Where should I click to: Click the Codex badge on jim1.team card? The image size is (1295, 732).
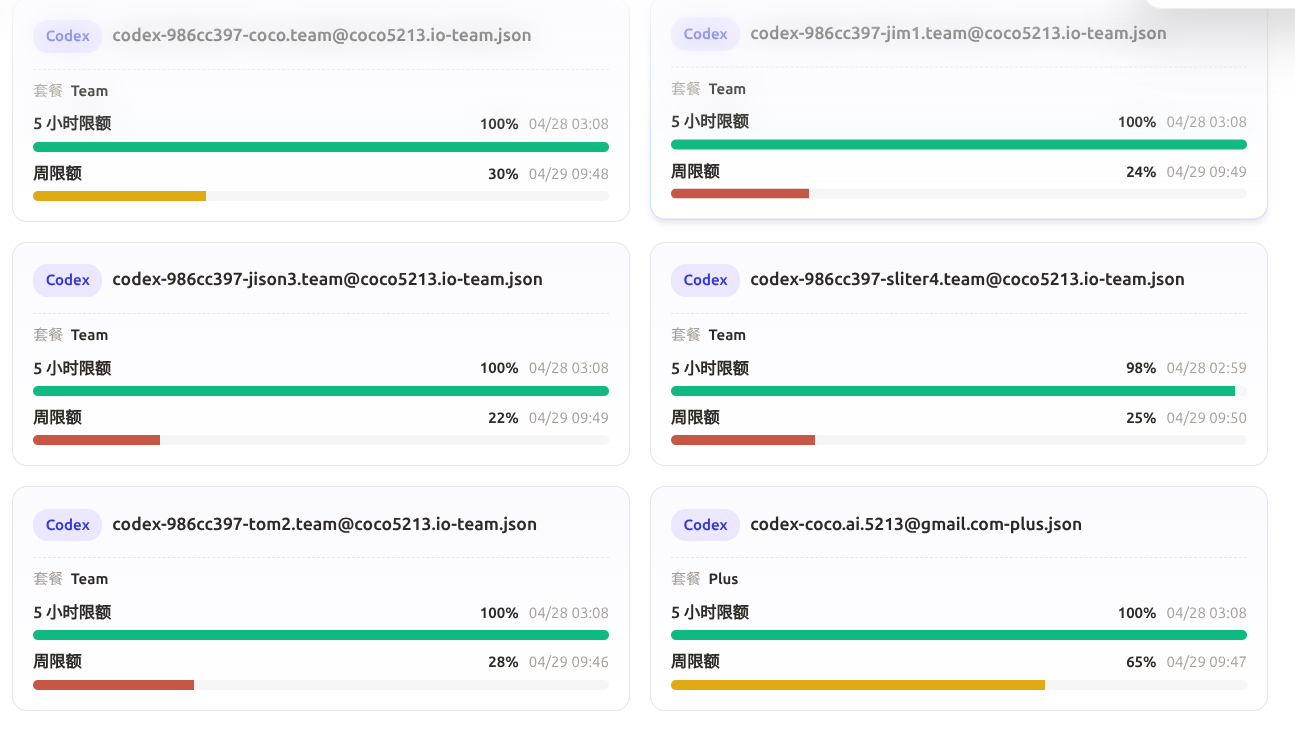705,34
